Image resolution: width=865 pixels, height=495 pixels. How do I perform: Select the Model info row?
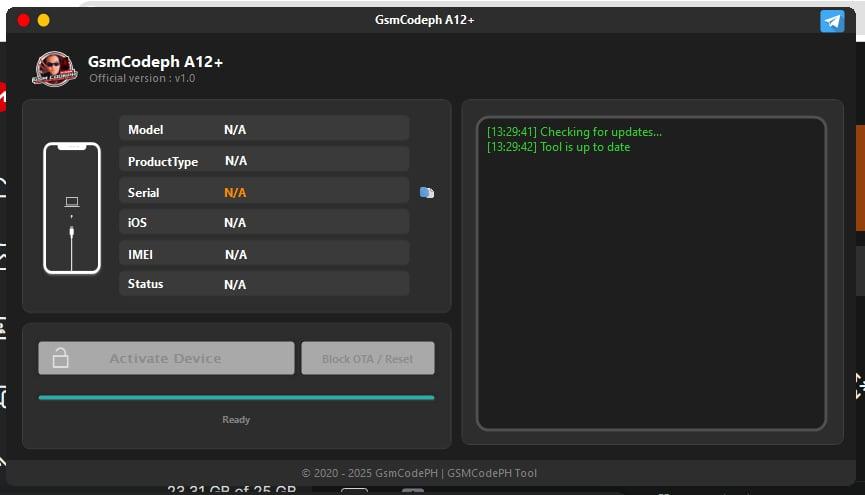coord(264,129)
